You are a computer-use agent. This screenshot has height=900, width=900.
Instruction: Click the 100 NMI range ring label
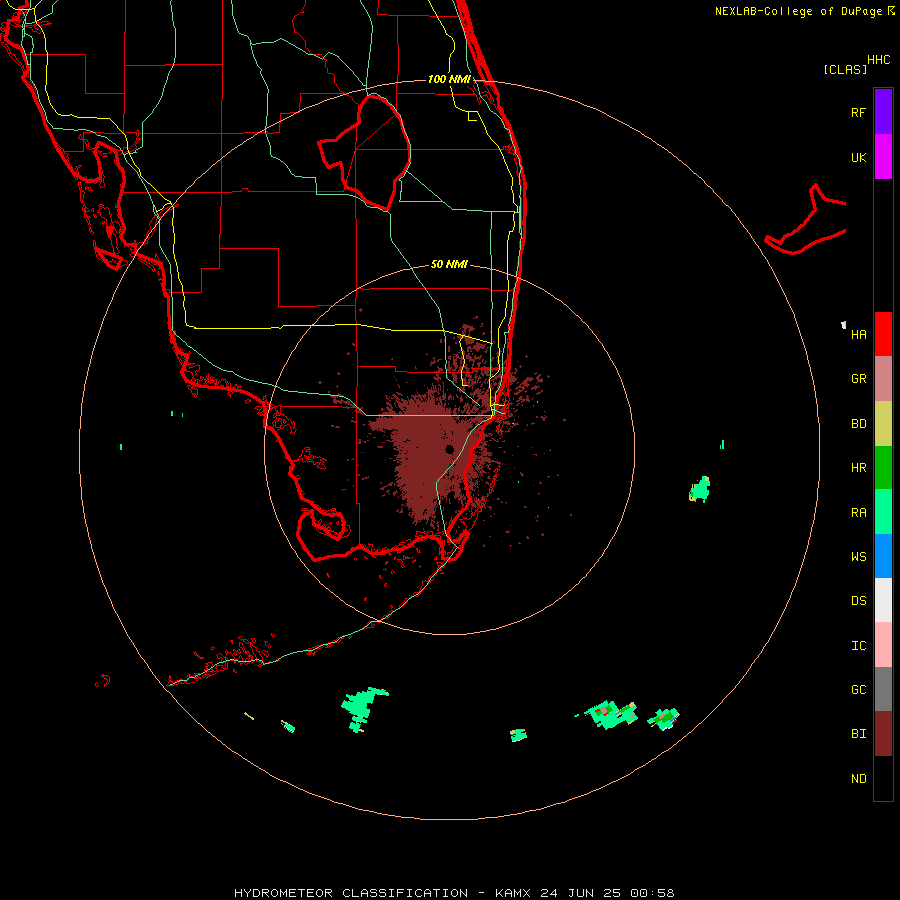click(449, 79)
